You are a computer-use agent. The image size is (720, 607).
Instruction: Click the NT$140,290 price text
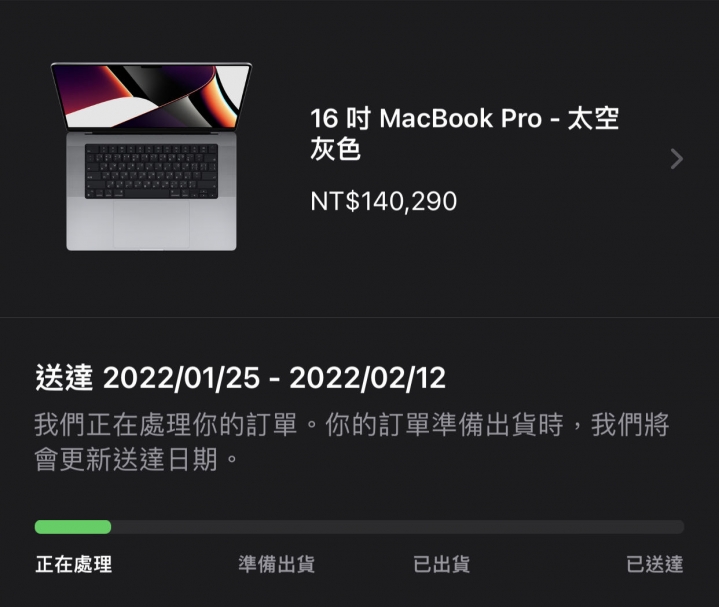pyautogui.click(x=383, y=201)
